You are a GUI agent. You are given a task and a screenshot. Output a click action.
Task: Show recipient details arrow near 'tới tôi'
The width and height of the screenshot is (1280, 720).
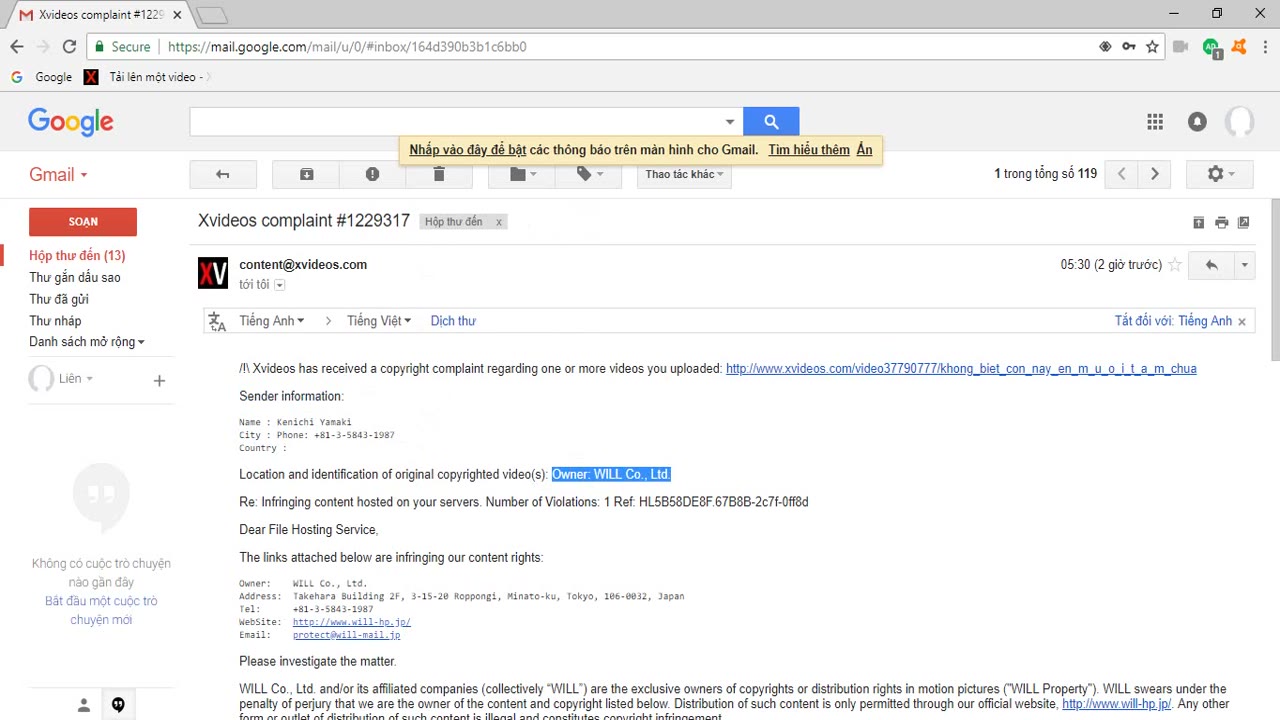click(x=280, y=285)
